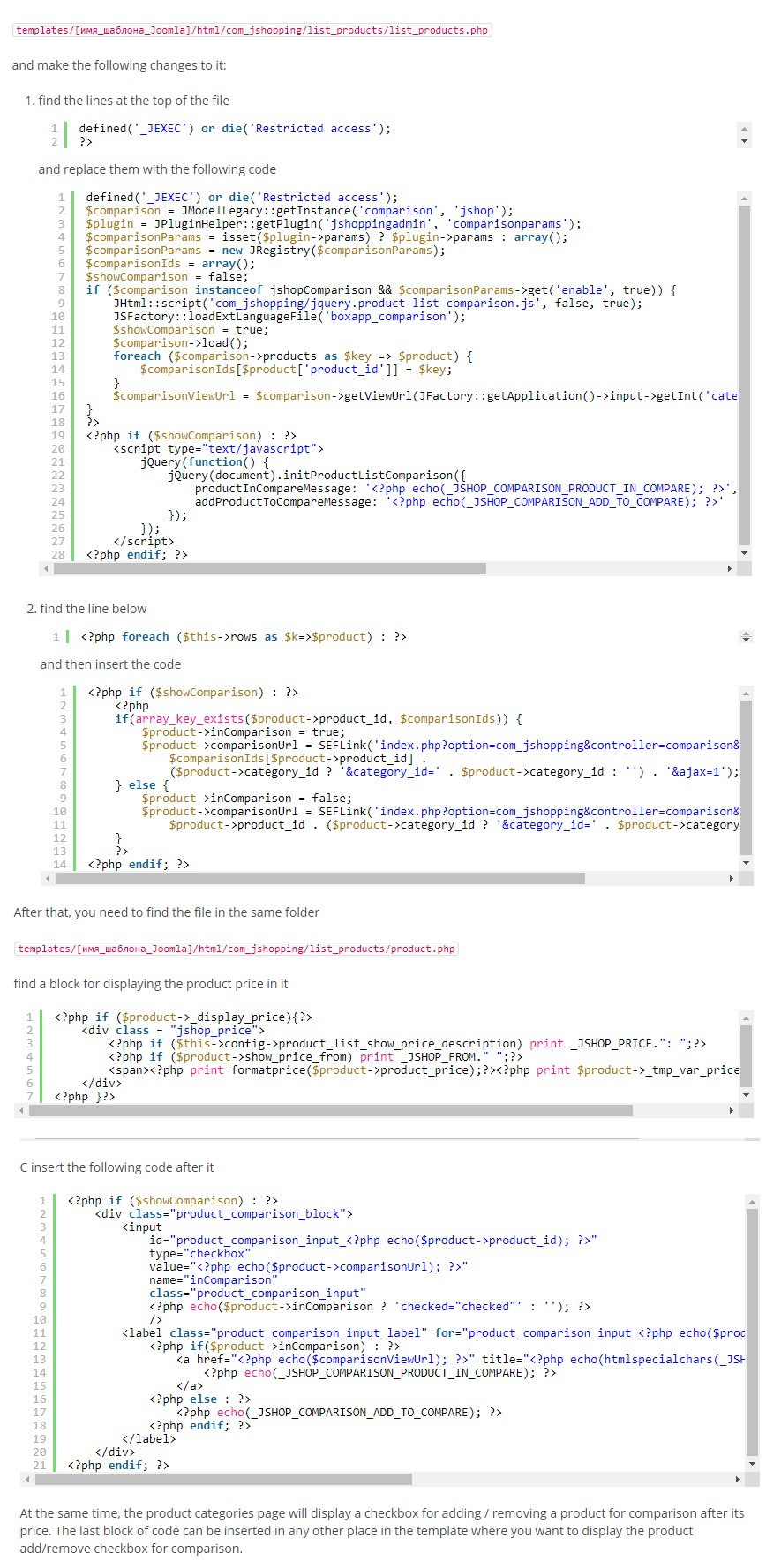Click the up arrow of the product_comparison_block code scrollbar
This screenshot has width=766, height=1568.
tap(752, 1201)
